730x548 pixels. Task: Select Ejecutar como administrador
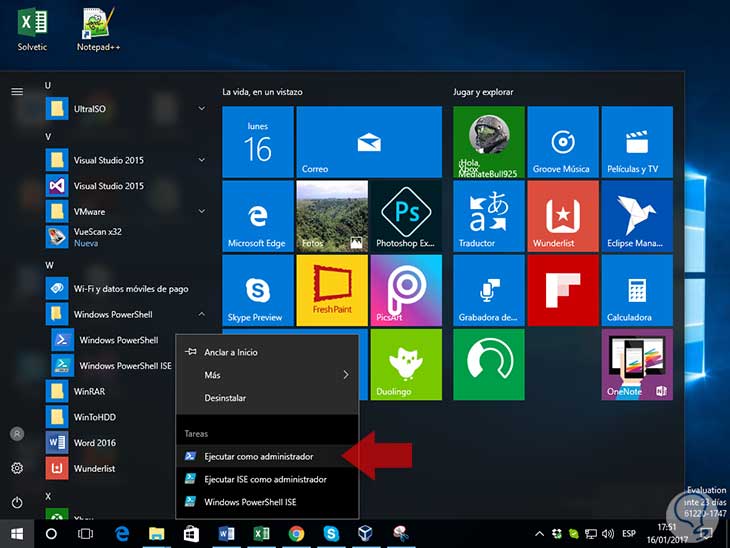click(267, 456)
